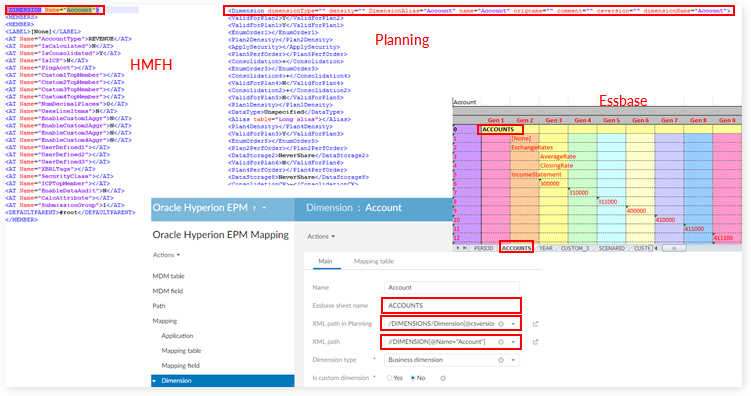The image size is (751, 396).
Task: Open the SCENARIO sheet tab
Action: (611, 249)
